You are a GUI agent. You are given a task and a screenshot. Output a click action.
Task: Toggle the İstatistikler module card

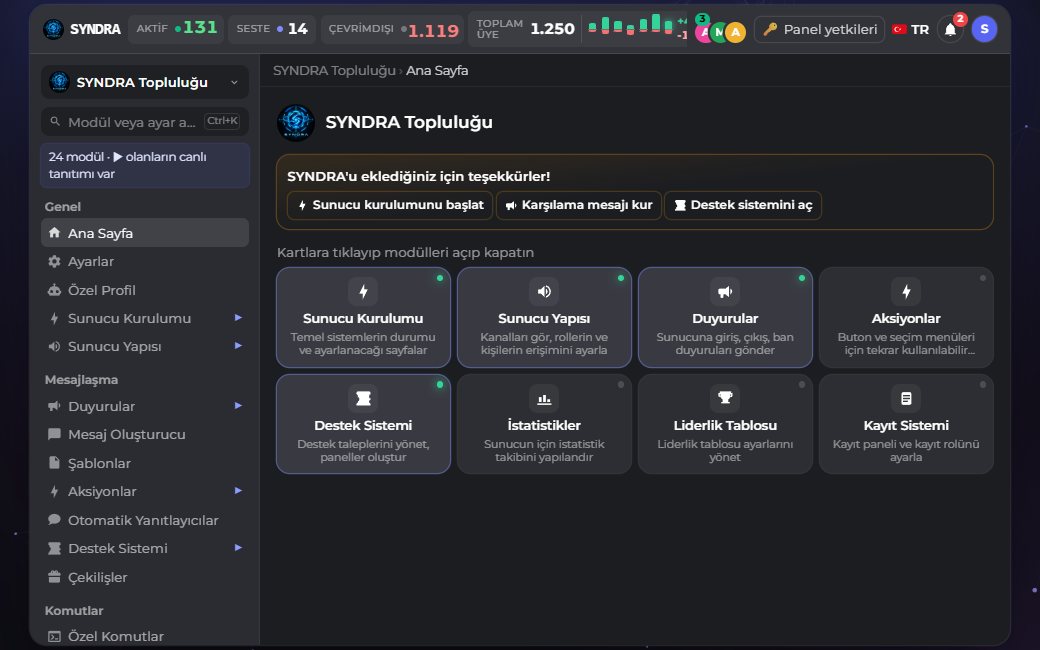544,424
